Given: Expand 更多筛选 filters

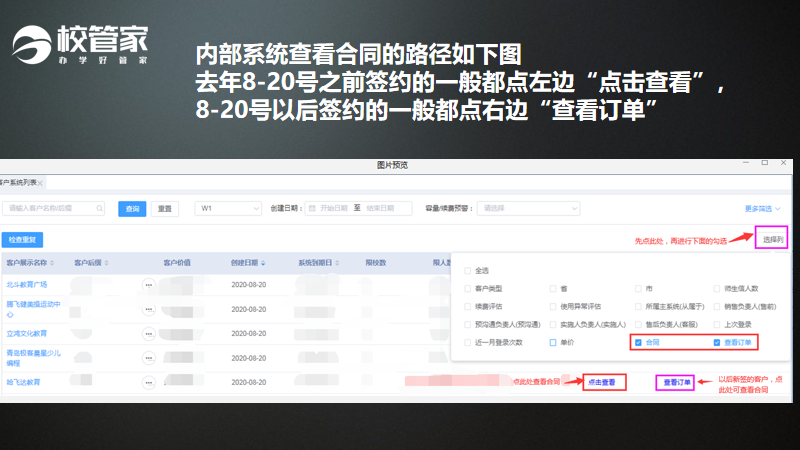Looking at the screenshot, I should click(762, 209).
